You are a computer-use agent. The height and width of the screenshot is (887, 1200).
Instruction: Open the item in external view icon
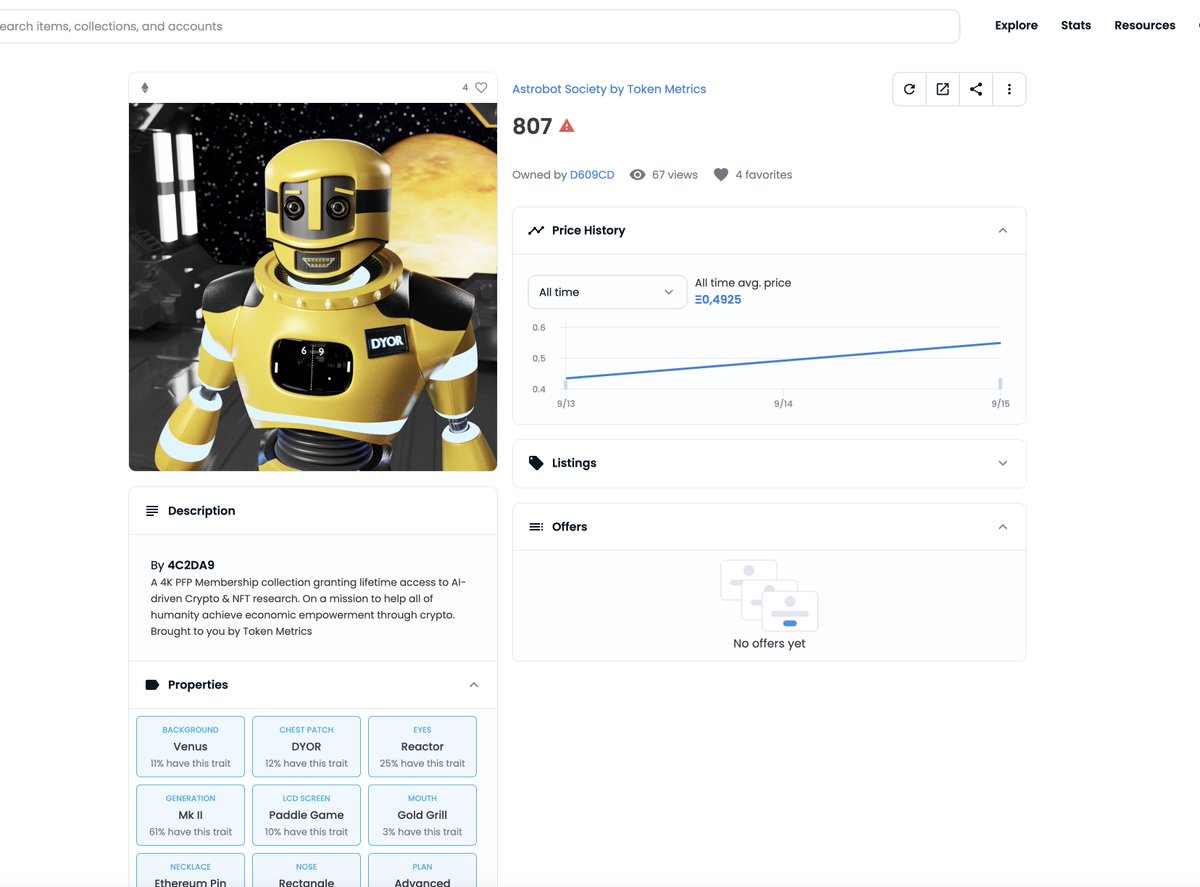pos(943,89)
